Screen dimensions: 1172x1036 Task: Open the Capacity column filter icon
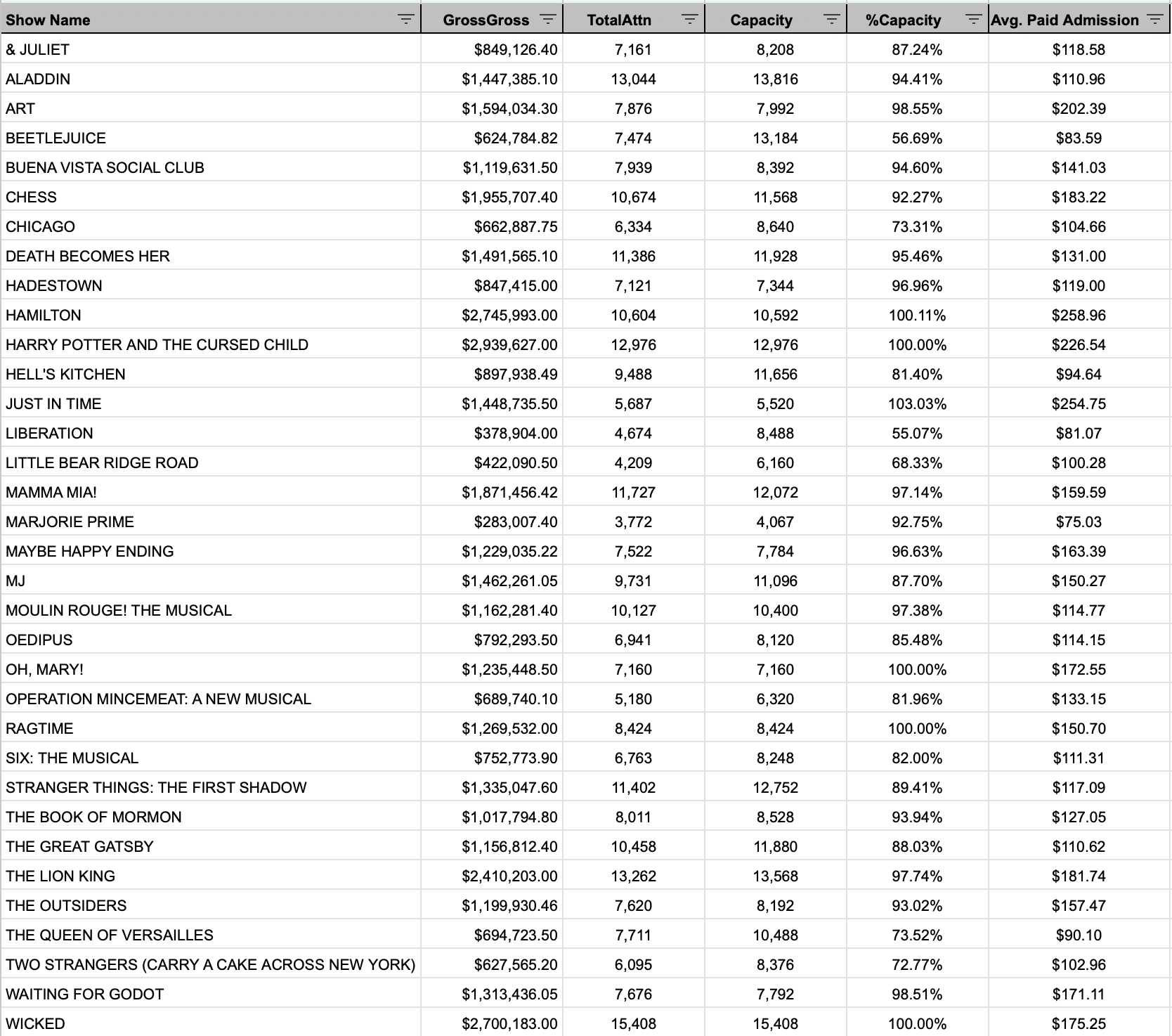pyautogui.click(x=831, y=20)
